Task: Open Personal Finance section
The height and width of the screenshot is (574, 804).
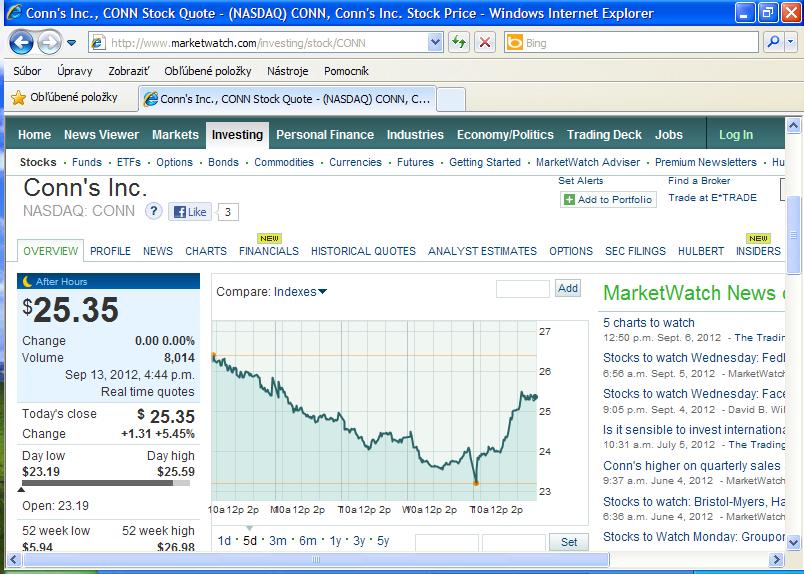Action: pos(325,135)
